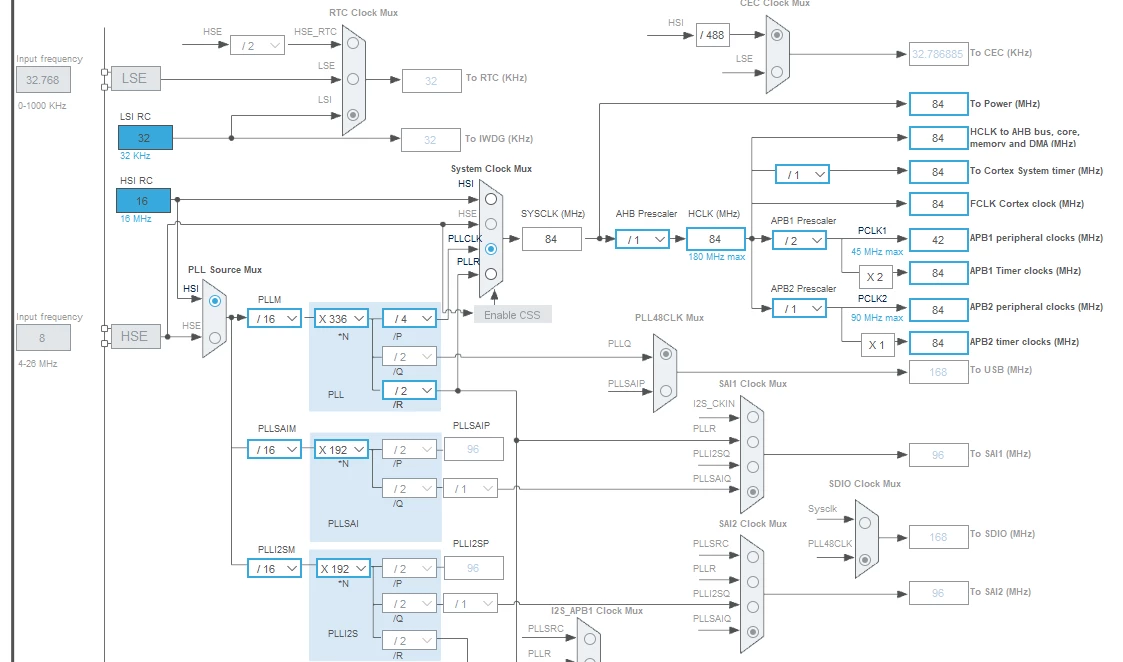This screenshot has height=662, width=1123.
Task: Click the PLLI2SP value box 96
Action: click(473, 568)
